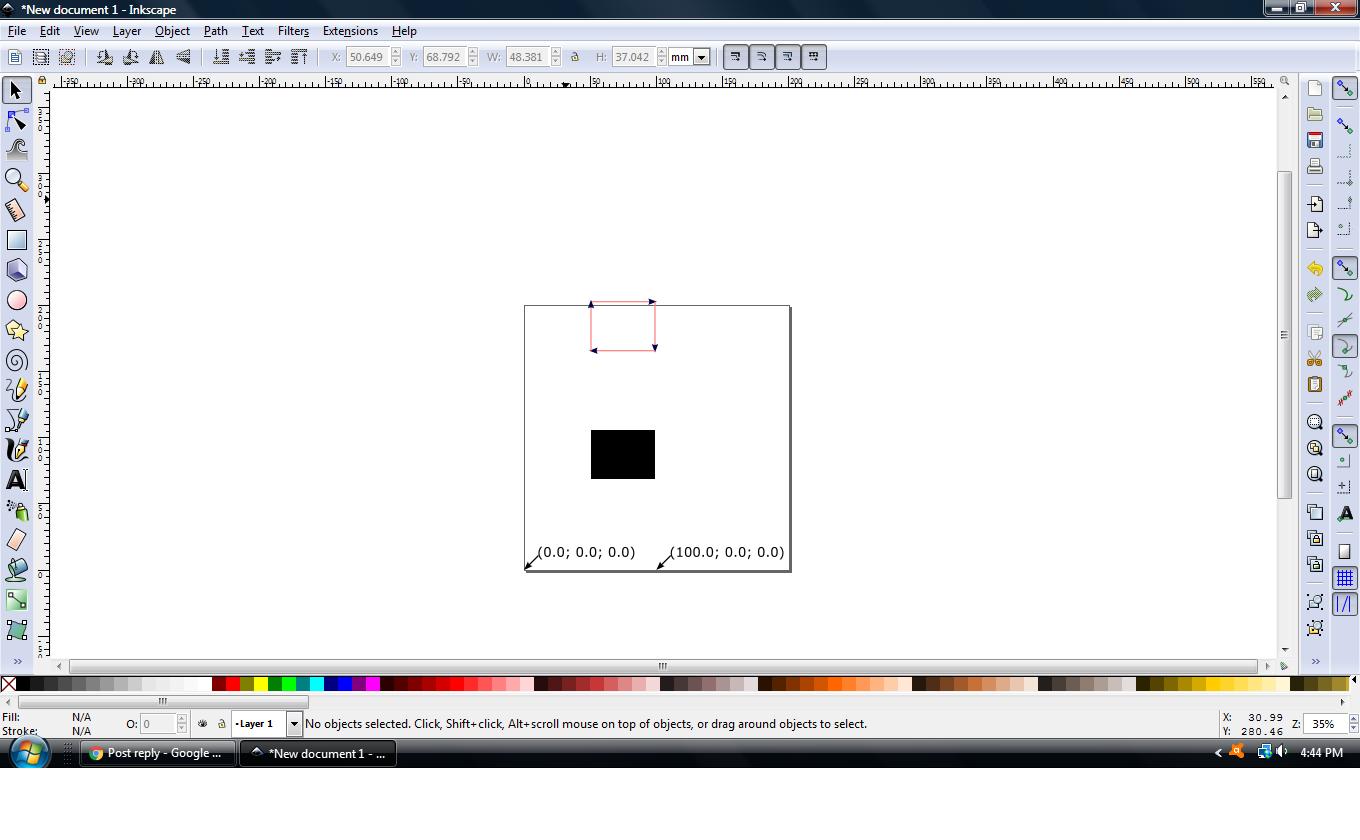Open the mm units dropdown
The image size is (1360, 840).
click(x=701, y=57)
